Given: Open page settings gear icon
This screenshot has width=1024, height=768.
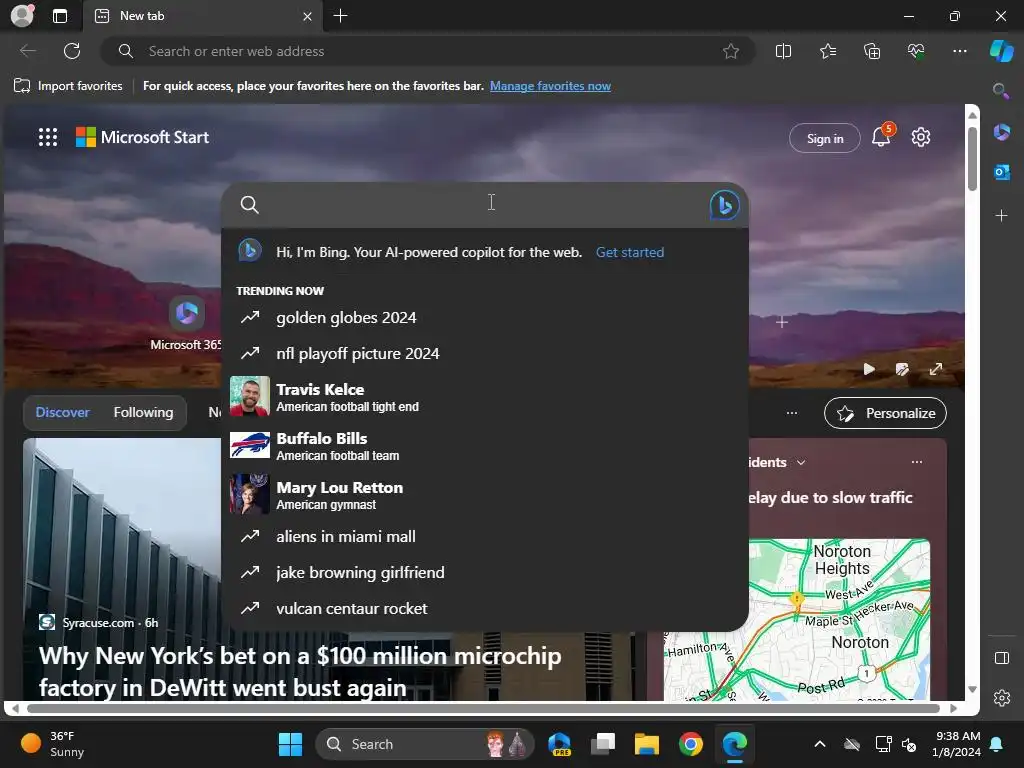Looking at the screenshot, I should (920, 137).
